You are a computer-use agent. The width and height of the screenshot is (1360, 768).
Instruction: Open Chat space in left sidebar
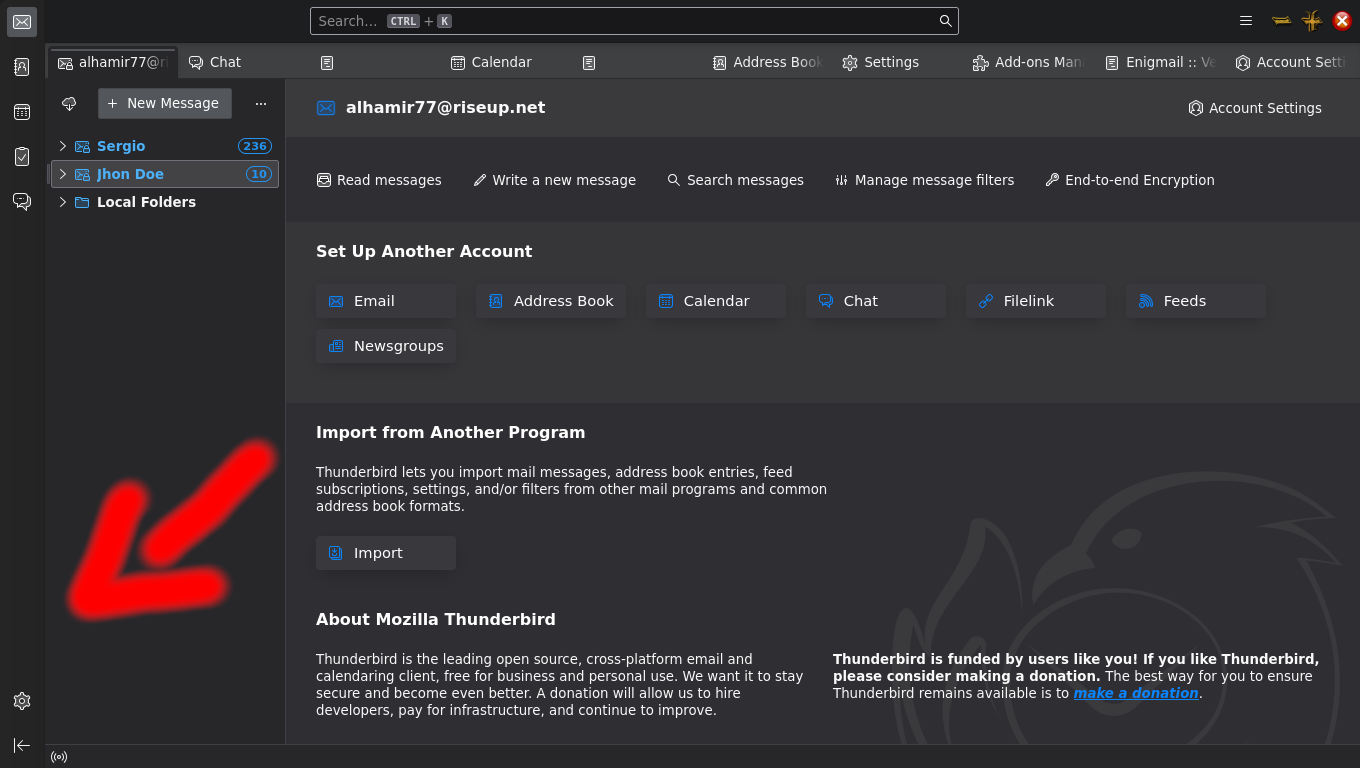(22, 202)
